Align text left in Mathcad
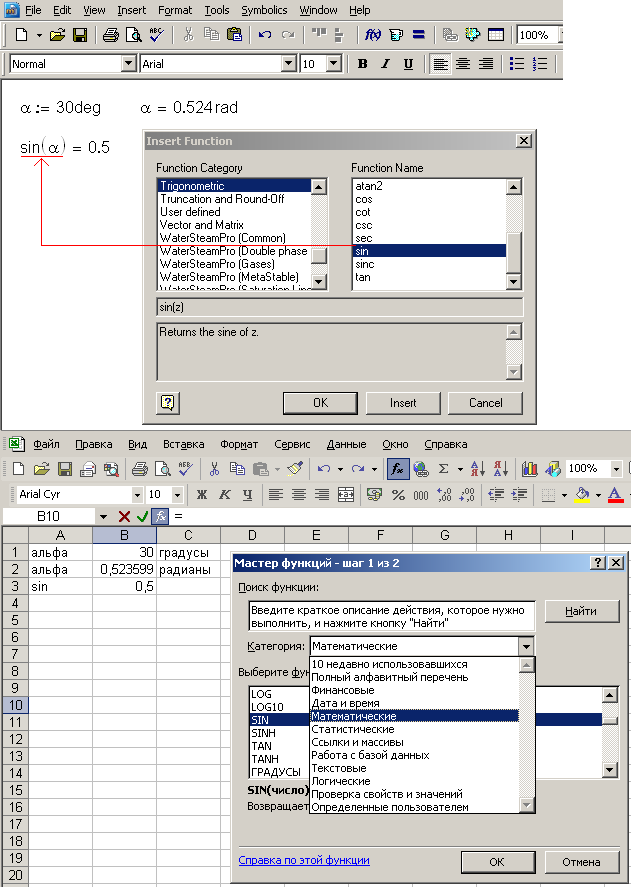 pyautogui.click(x=440, y=64)
